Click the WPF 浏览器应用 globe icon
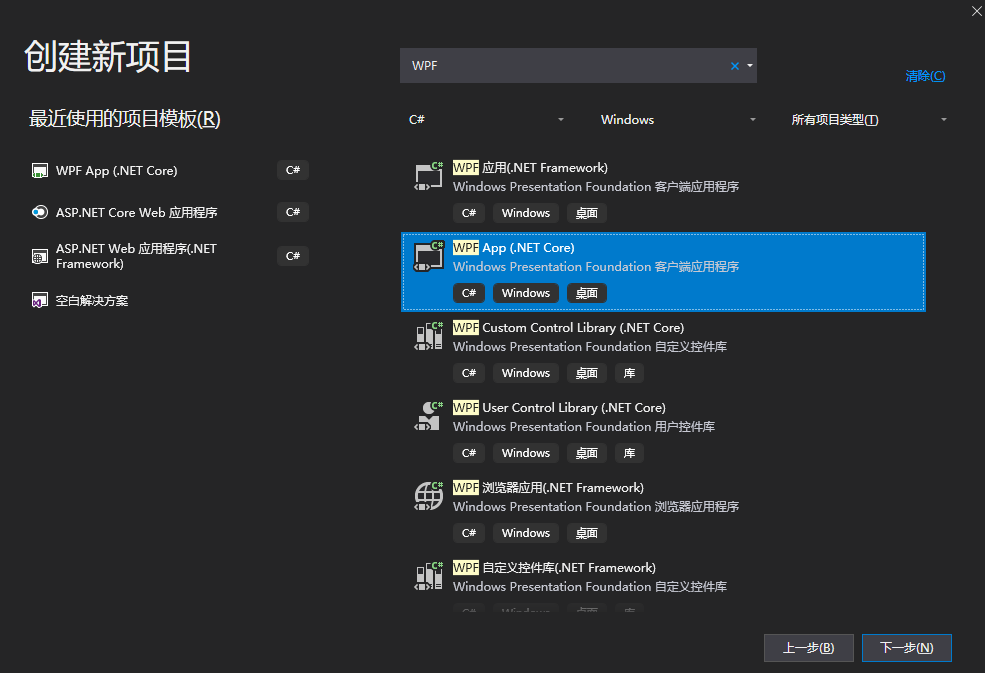This screenshot has height=673, width=985. coord(429,495)
